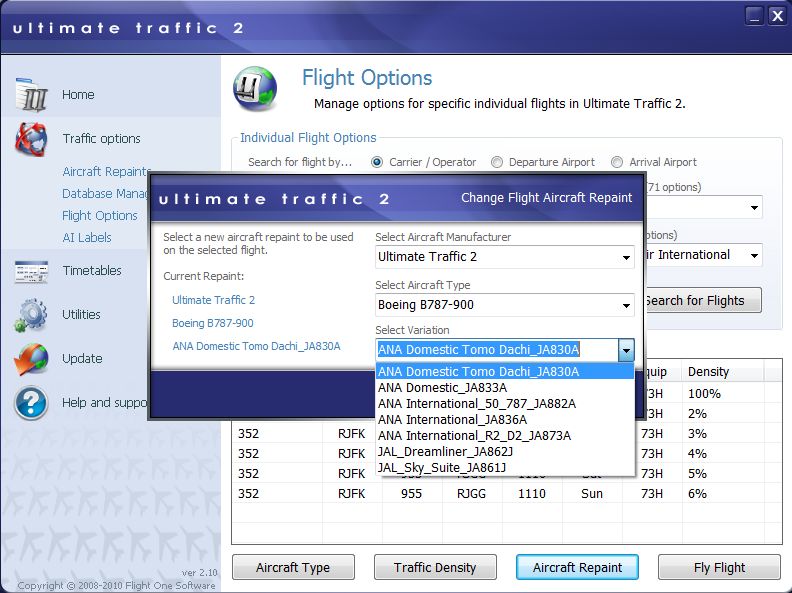Click the RJGG arrival cell

click(471, 493)
